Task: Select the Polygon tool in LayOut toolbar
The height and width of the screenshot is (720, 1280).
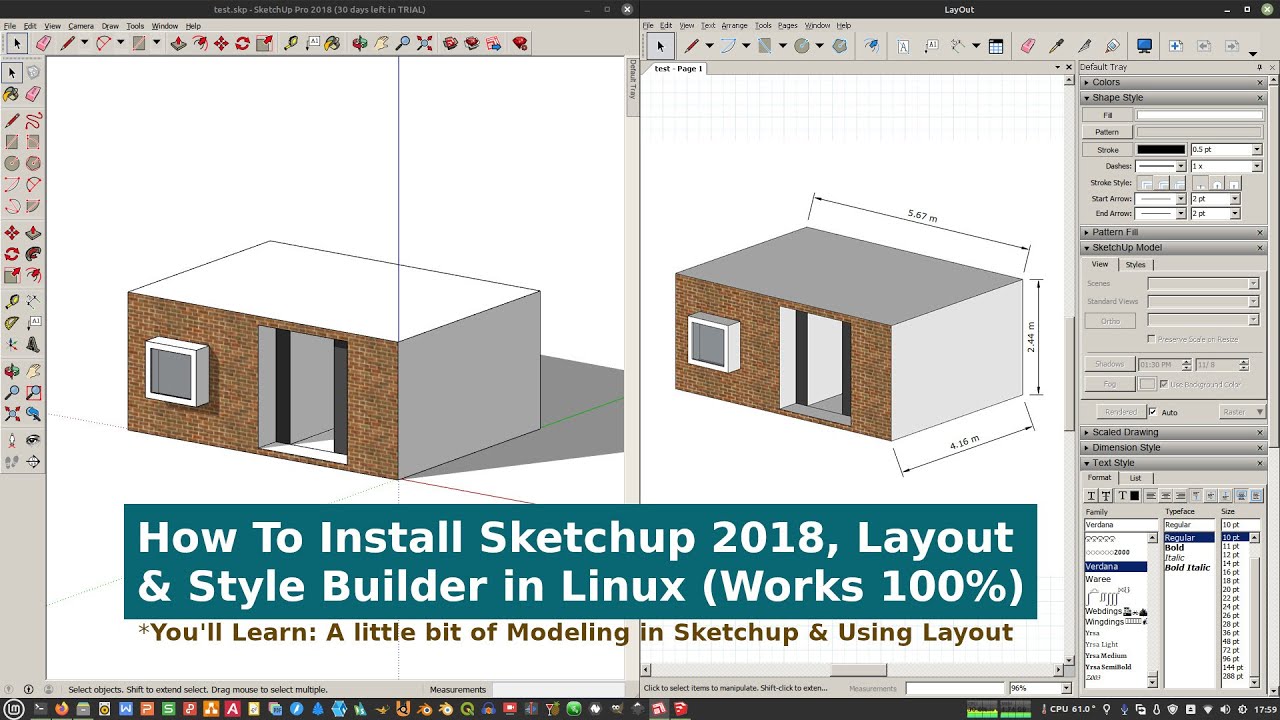Action: [840, 46]
